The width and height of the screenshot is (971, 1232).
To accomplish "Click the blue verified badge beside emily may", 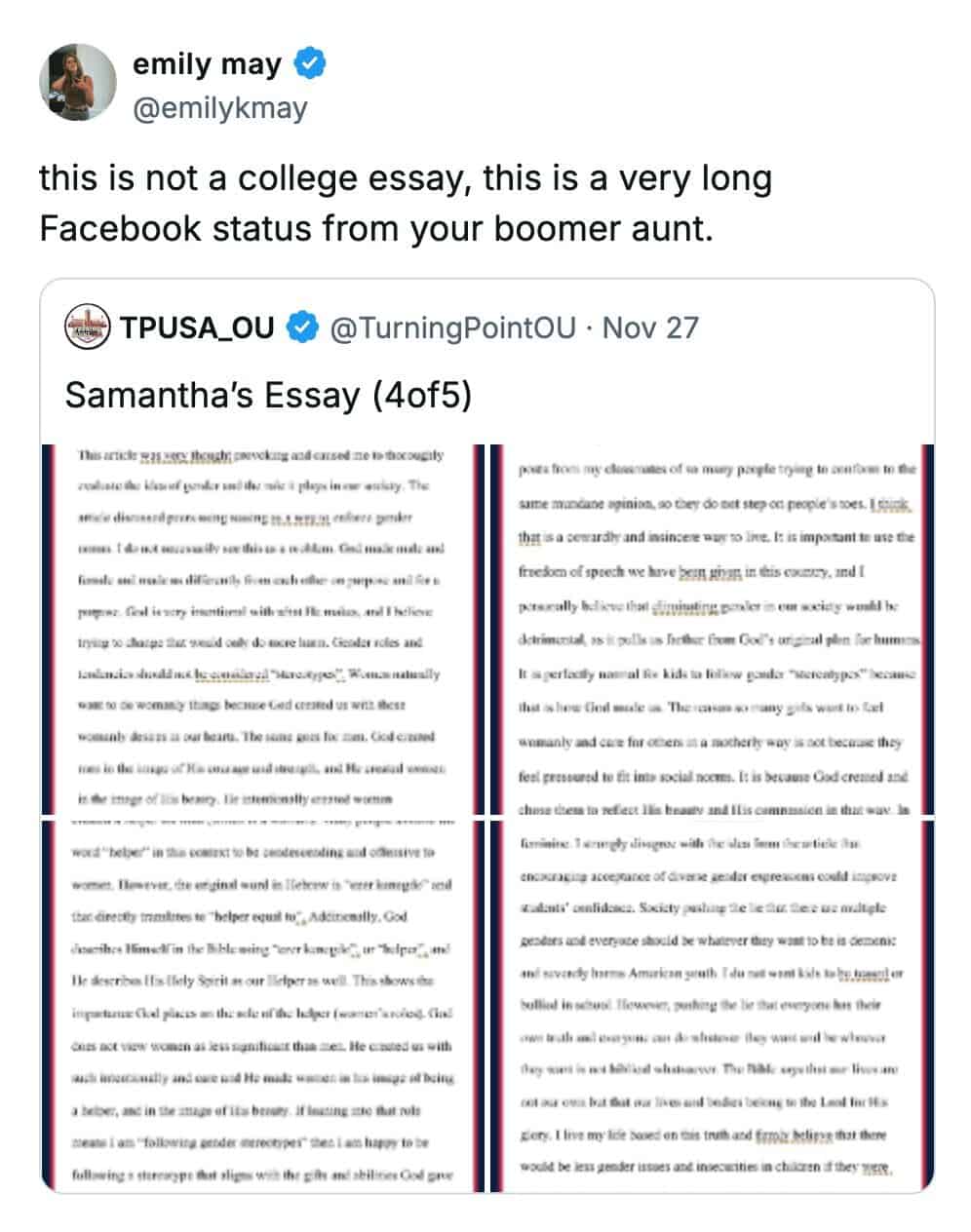I will coord(310,65).
